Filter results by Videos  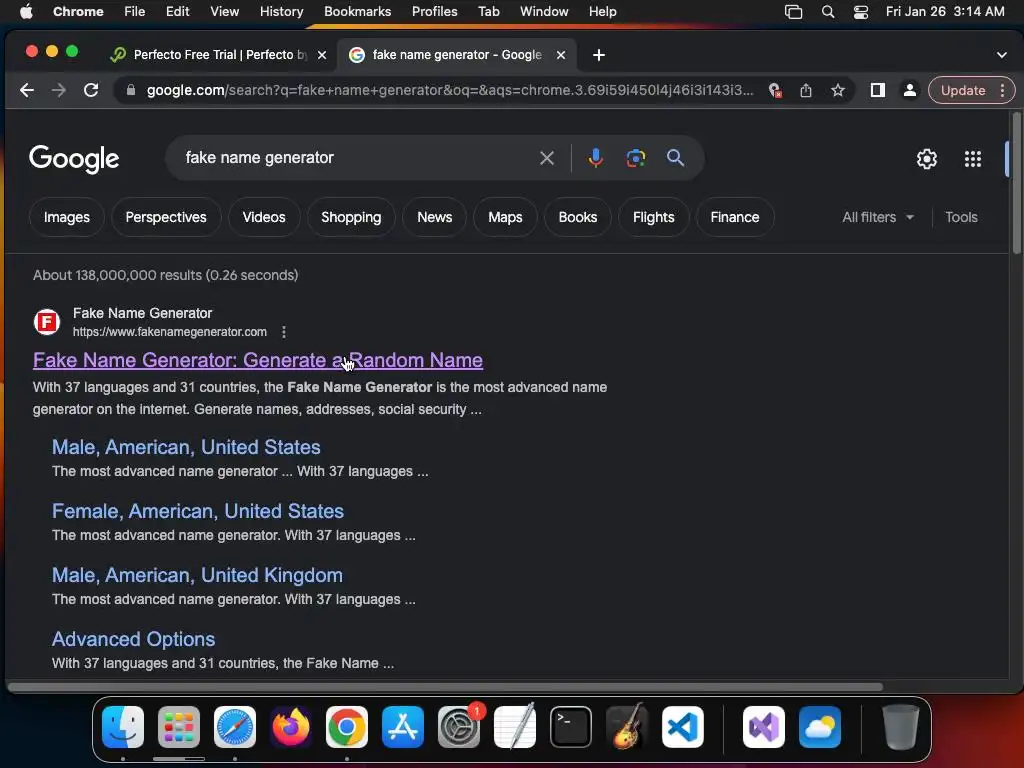[264, 217]
